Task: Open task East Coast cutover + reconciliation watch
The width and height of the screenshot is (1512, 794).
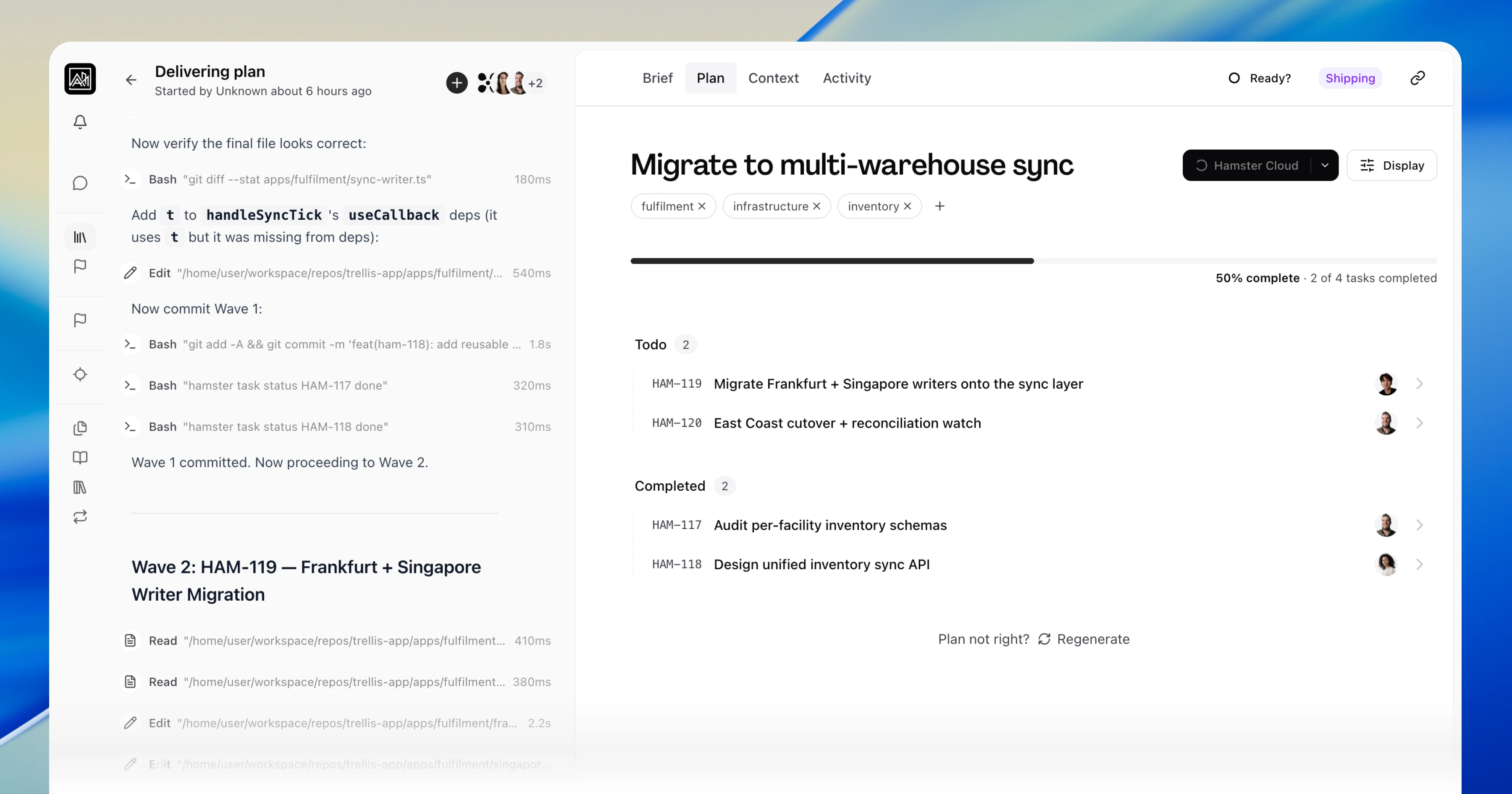Action: [x=847, y=423]
